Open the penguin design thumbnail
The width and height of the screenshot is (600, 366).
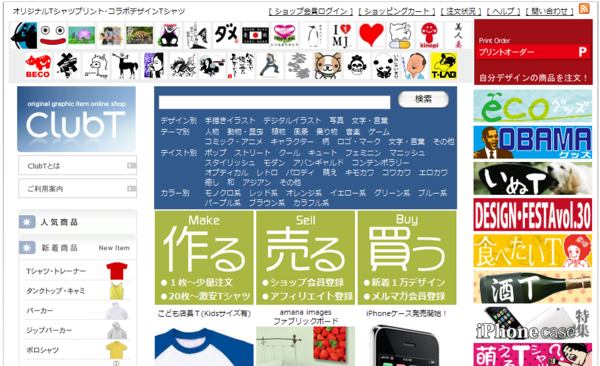tap(313, 36)
